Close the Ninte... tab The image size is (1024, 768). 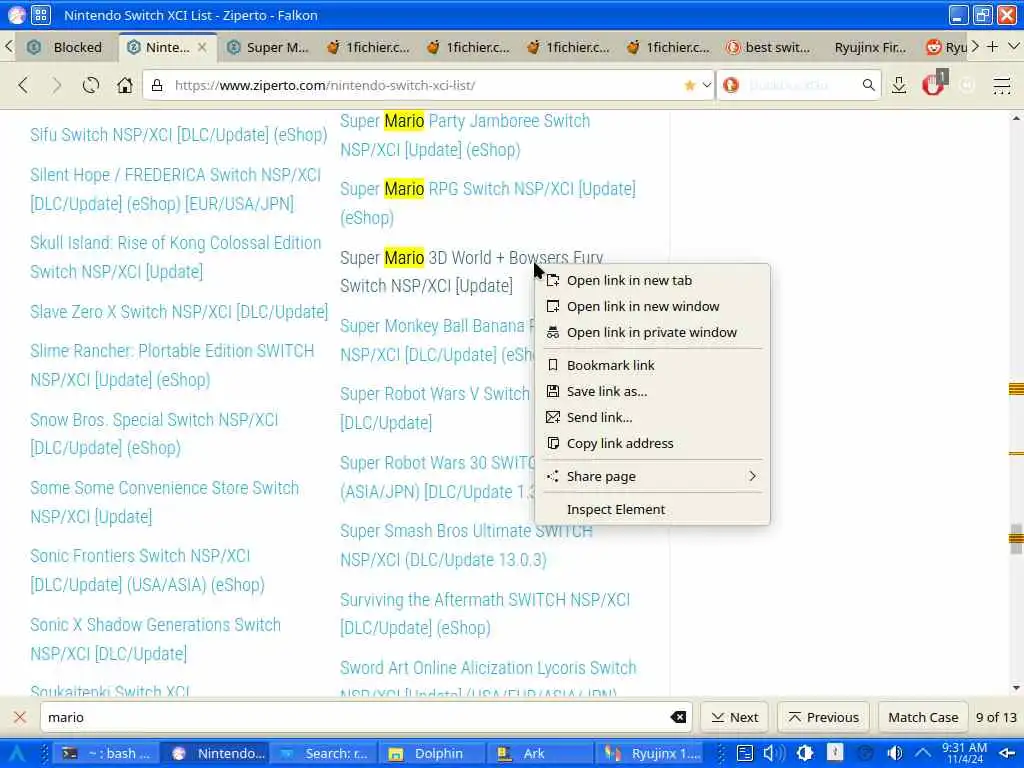click(x=202, y=47)
